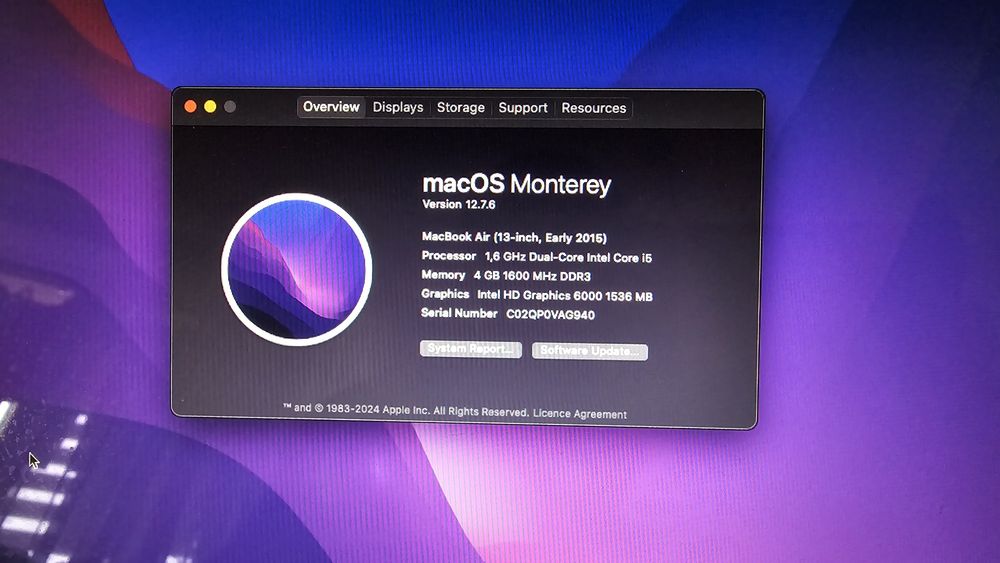Screen dimensions: 1000x563
Task: Close the About This Mac window
Action: [x=190, y=106]
